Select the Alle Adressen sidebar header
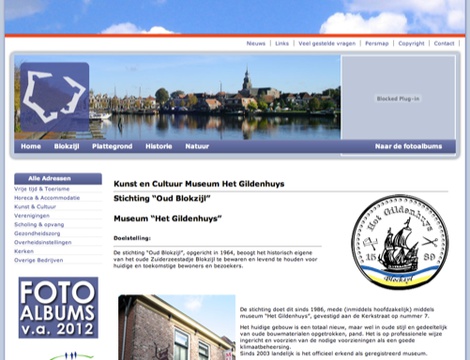 (x=58, y=178)
